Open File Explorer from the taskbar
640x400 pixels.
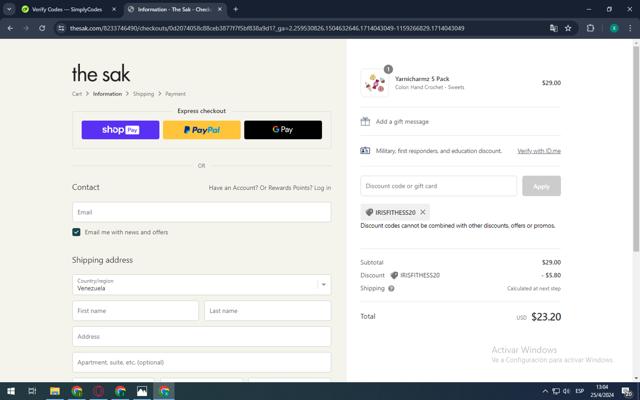(55, 391)
